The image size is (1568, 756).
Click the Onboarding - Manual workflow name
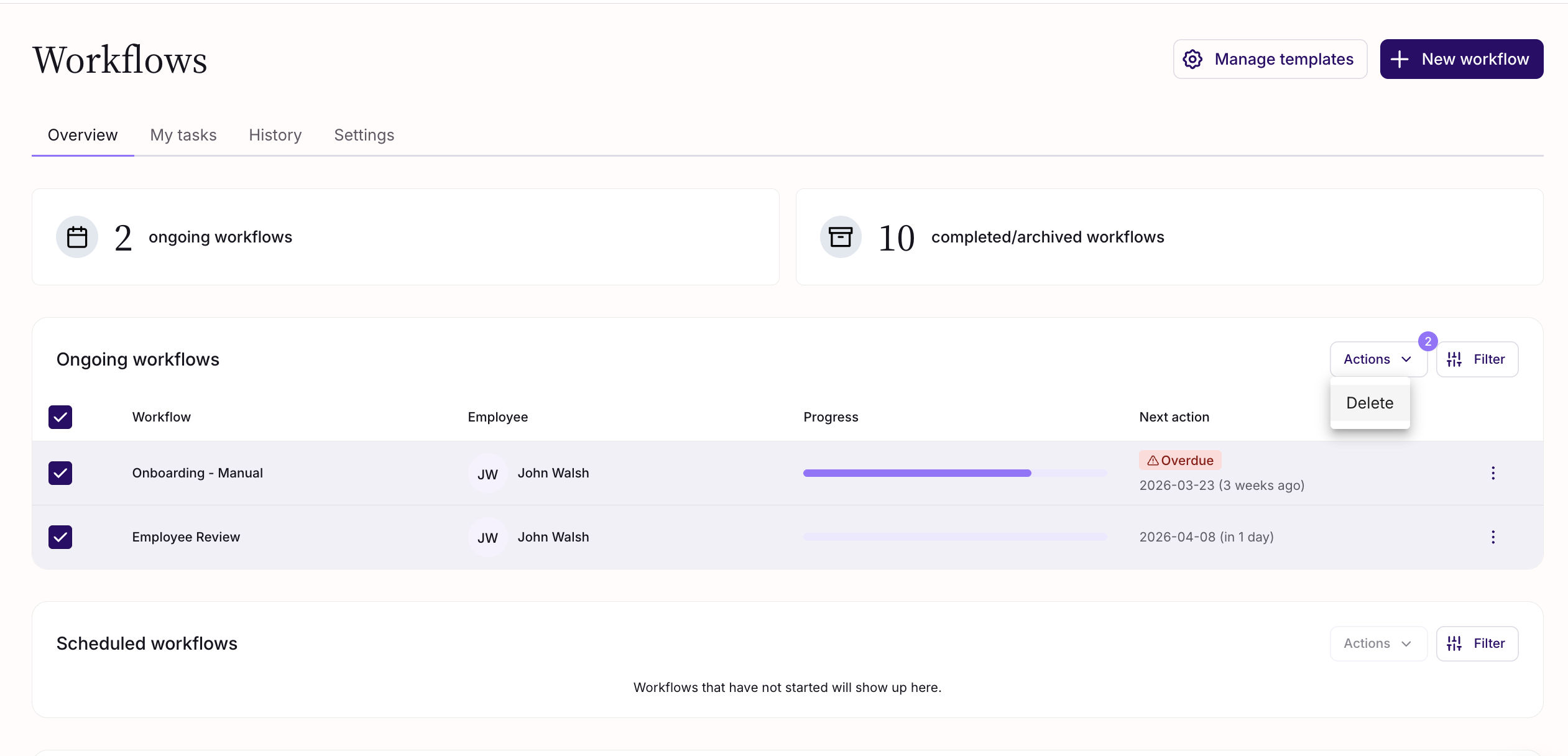pos(197,473)
